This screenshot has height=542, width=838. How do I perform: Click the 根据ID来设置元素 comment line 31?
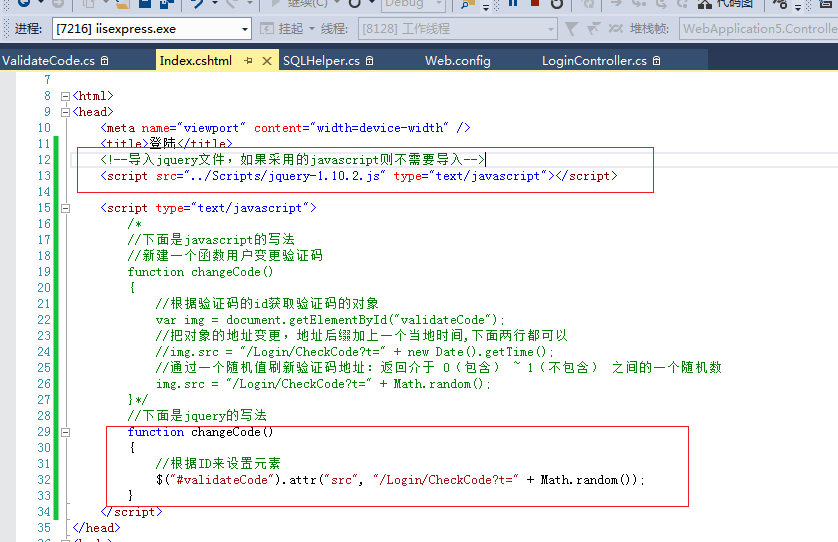click(218, 463)
